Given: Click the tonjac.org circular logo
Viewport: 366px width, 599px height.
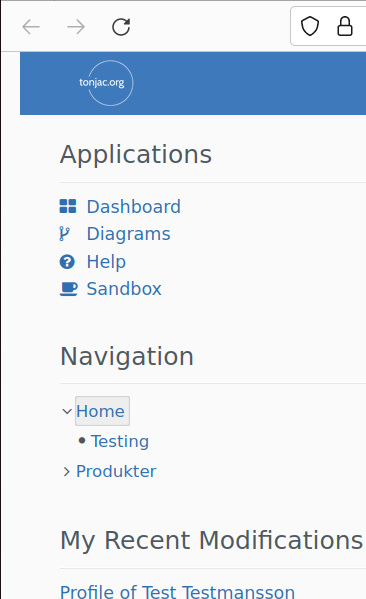Looking at the screenshot, I should tap(110, 83).
